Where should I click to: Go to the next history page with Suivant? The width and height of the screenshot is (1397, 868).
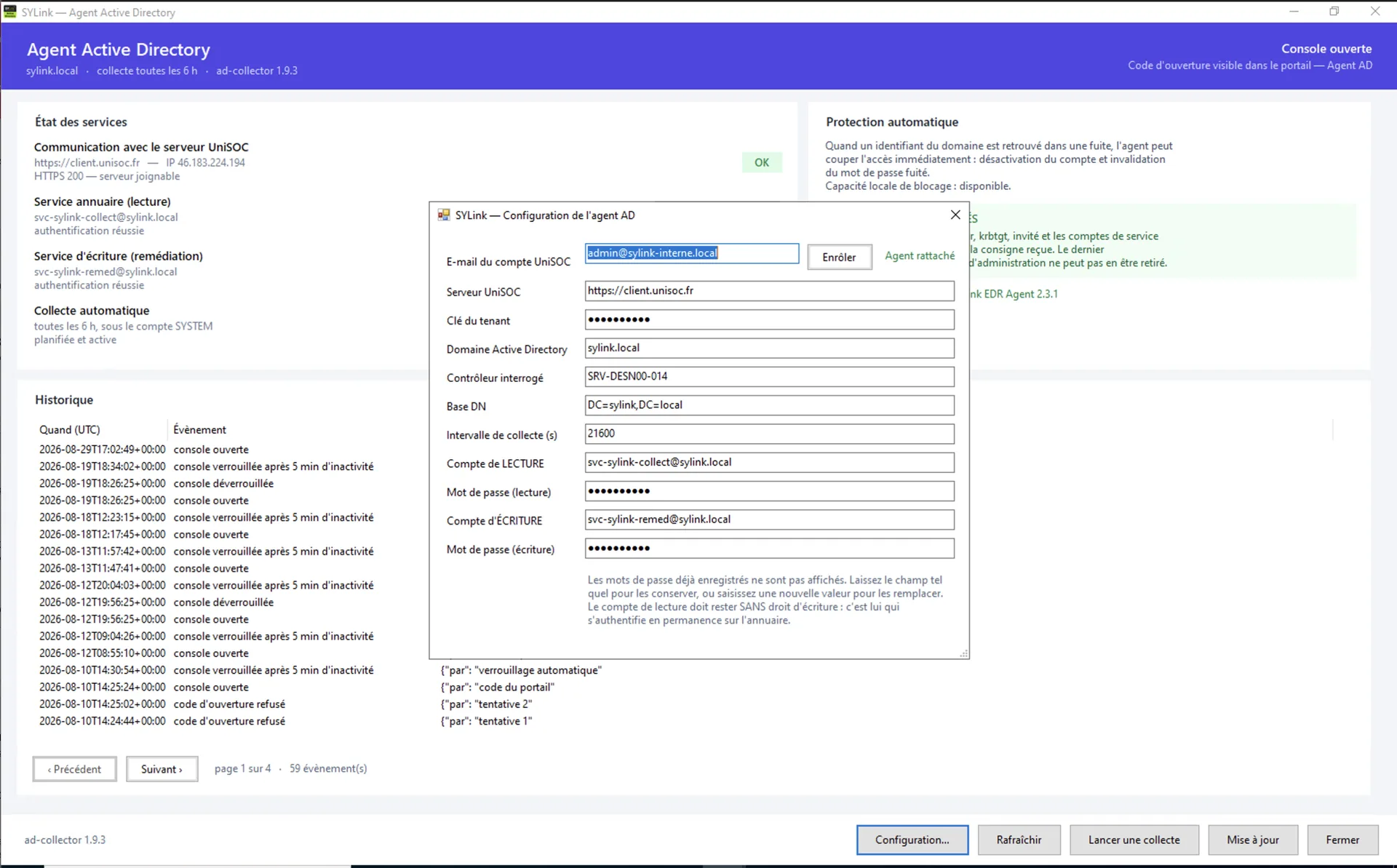[162, 769]
